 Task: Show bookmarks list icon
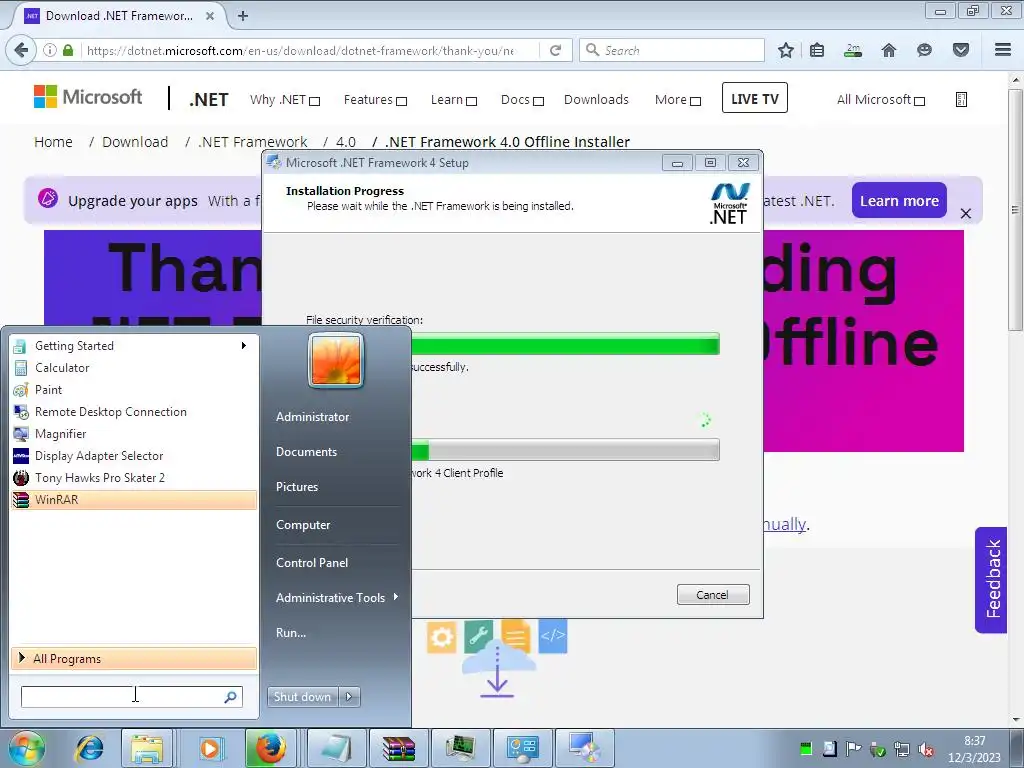click(817, 50)
